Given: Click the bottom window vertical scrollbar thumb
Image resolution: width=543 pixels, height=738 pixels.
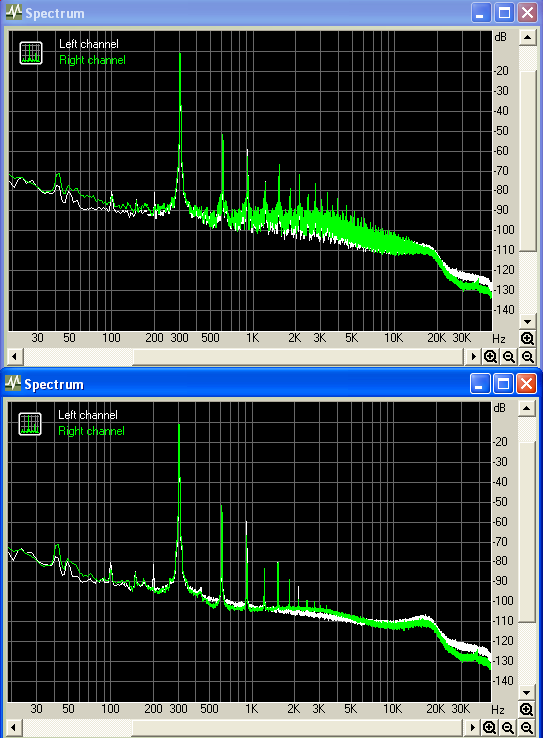Looking at the screenshot, I should (x=527, y=532).
